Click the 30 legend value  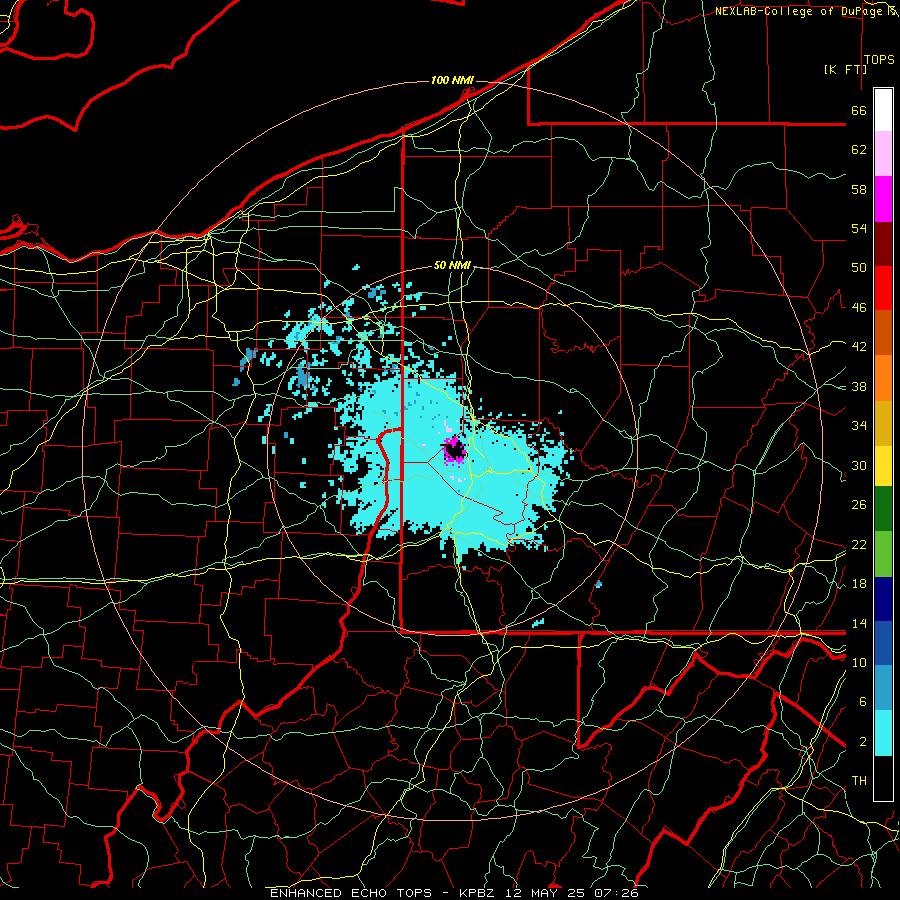(859, 465)
